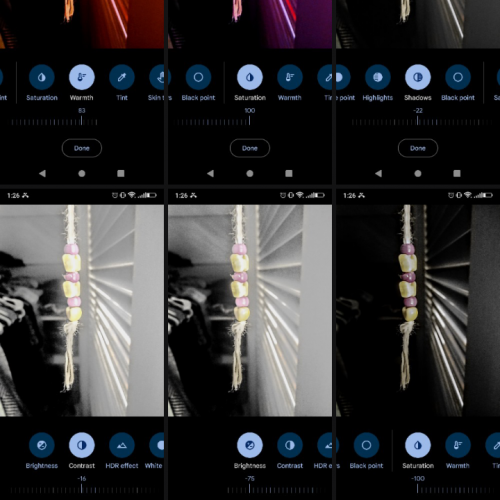
Task: Choose Black point icon next to selected Shadows
Action: pos(458,77)
